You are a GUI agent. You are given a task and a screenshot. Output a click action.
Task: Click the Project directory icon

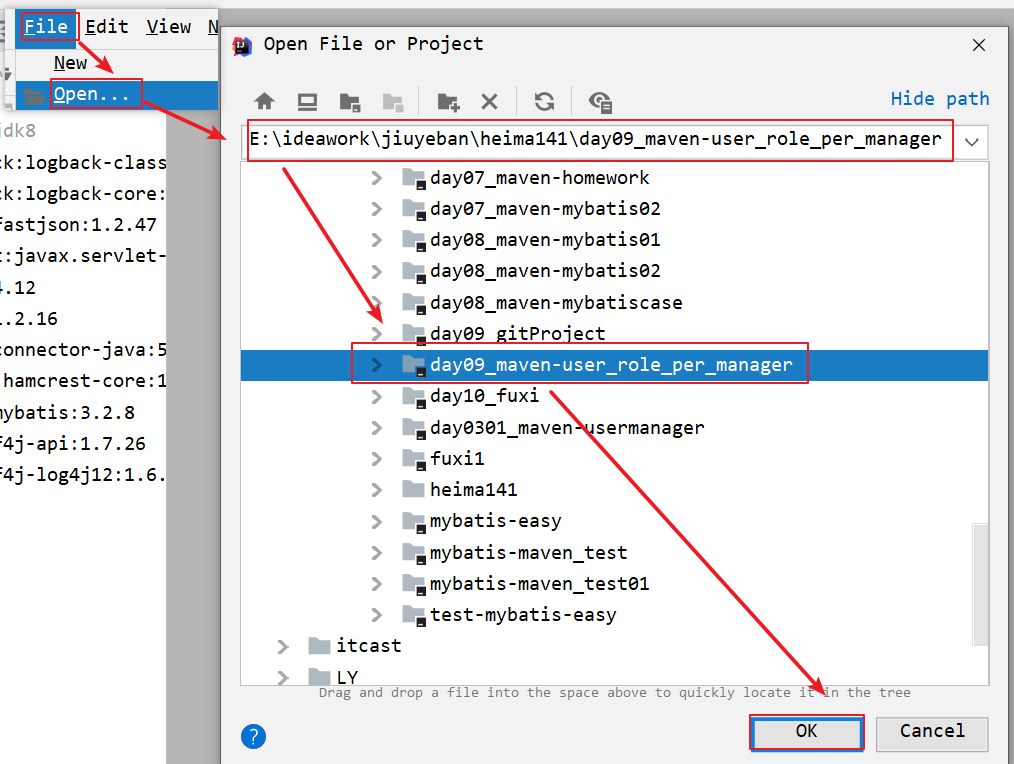click(349, 101)
